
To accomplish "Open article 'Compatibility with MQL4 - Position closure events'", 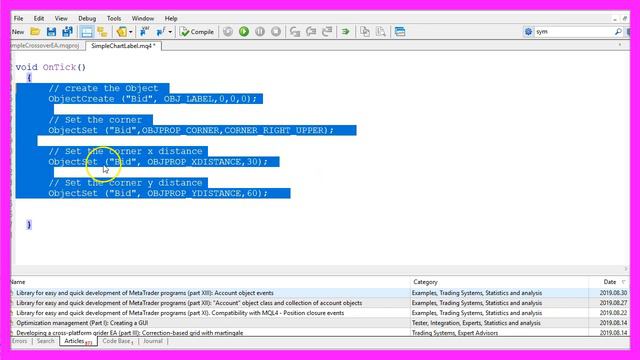I will tap(180, 313).
